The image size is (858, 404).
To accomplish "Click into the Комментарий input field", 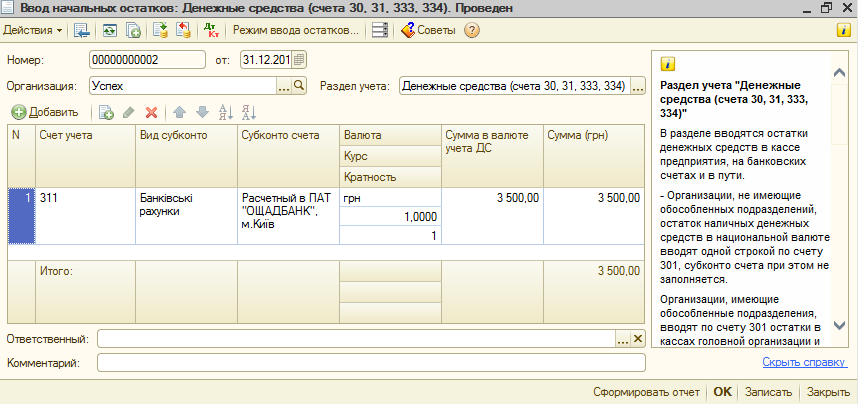I will (370, 362).
